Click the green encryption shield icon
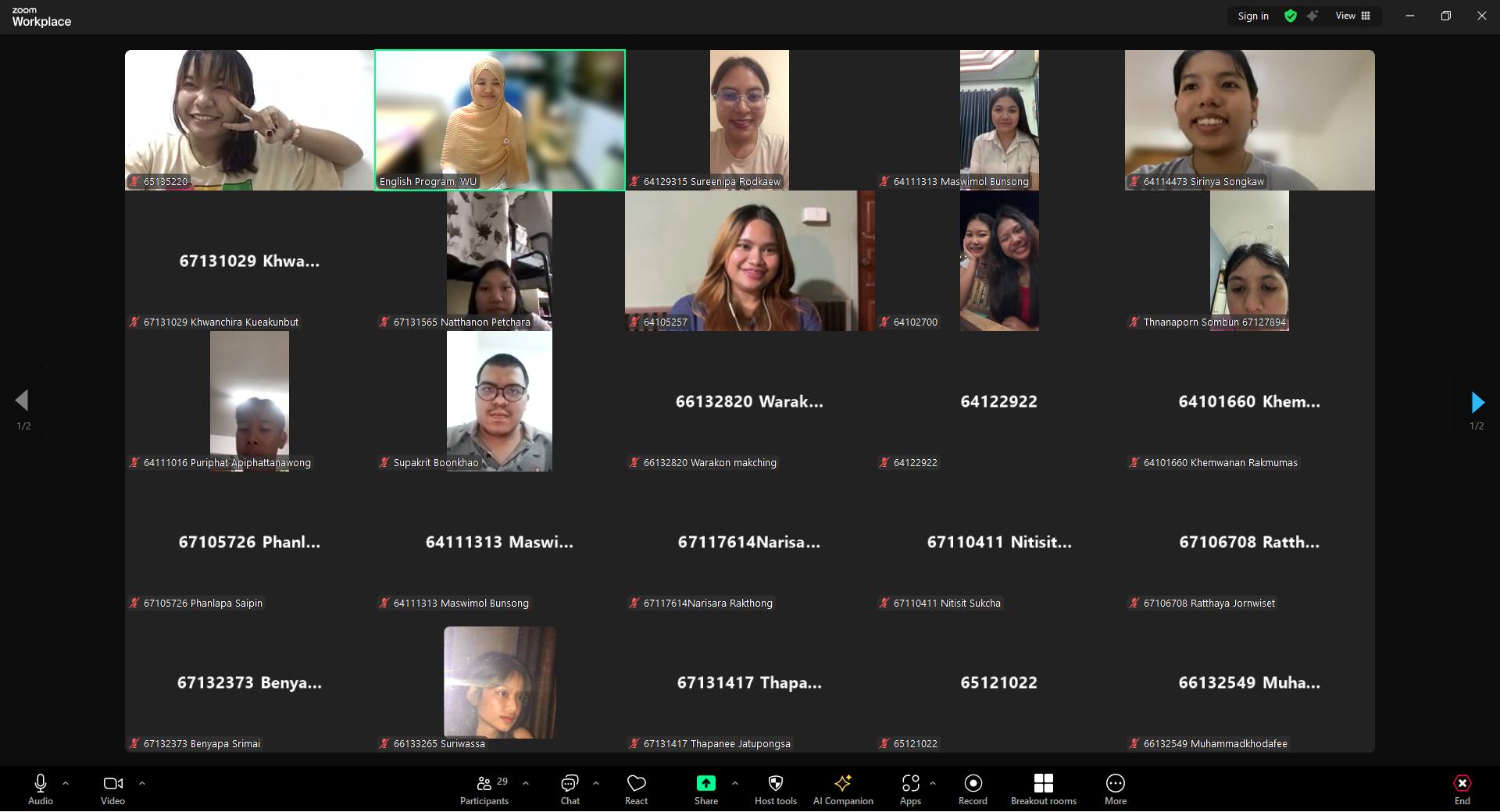This screenshot has height=812, width=1500. click(x=1291, y=16)
